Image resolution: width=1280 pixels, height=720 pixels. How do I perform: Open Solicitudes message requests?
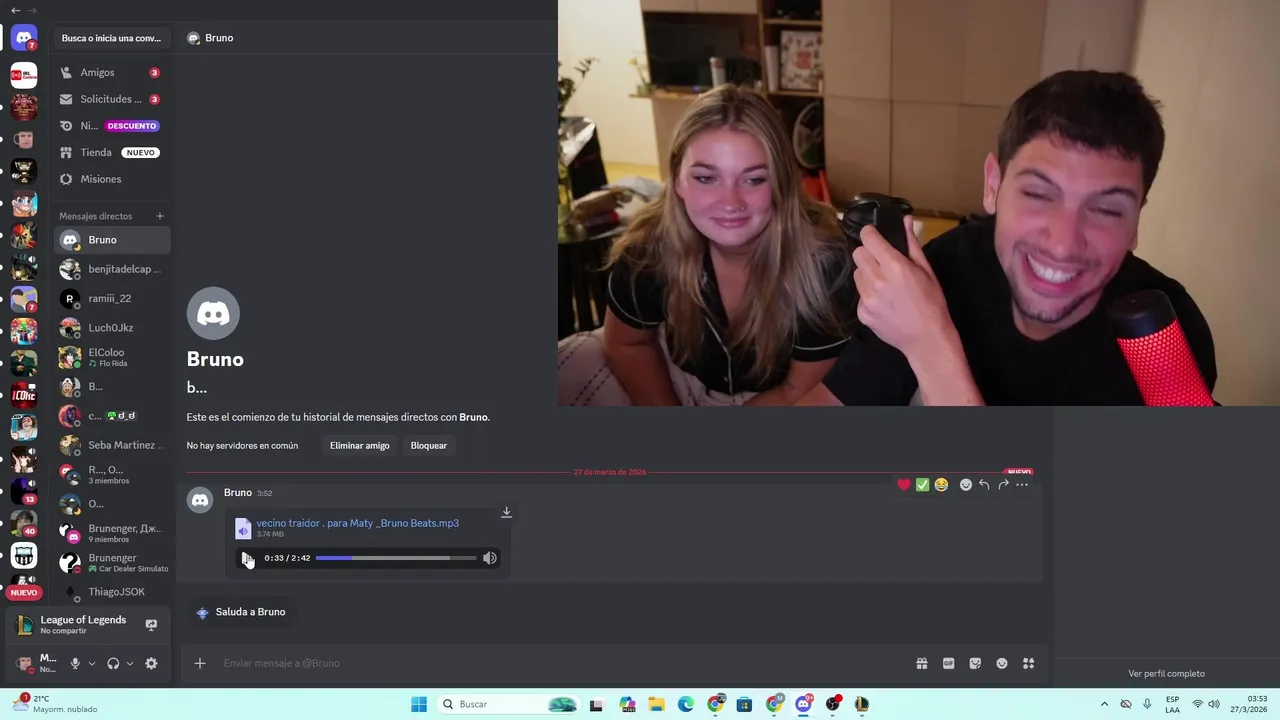[111, 99]
